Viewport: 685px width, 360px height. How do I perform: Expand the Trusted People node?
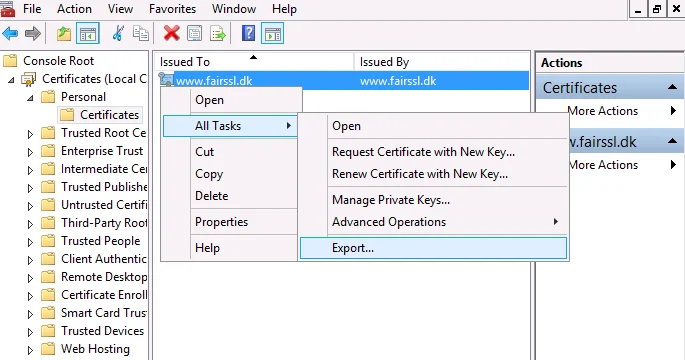(30, 242)
